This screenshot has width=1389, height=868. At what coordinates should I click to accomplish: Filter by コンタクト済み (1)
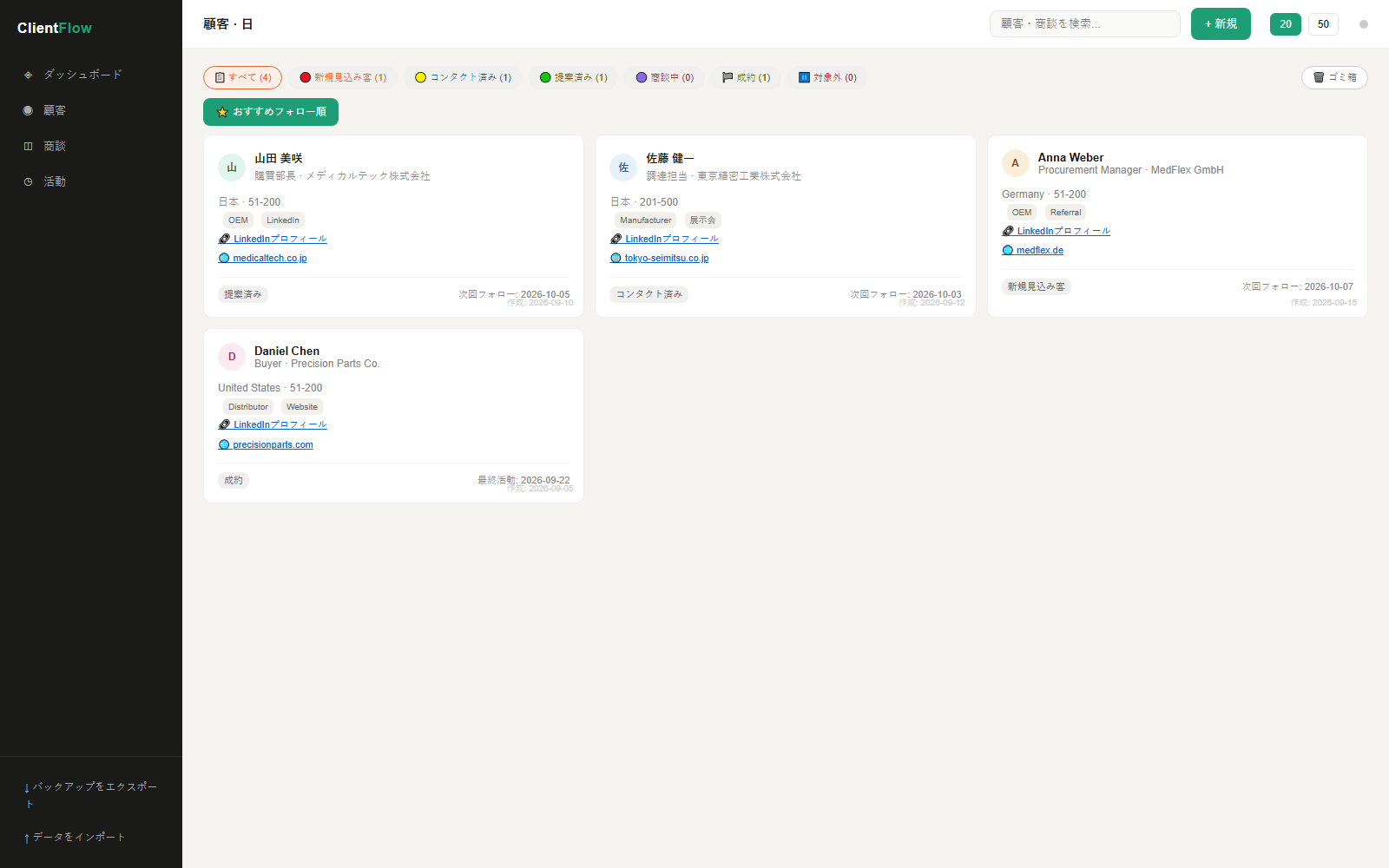click(464, 77)
